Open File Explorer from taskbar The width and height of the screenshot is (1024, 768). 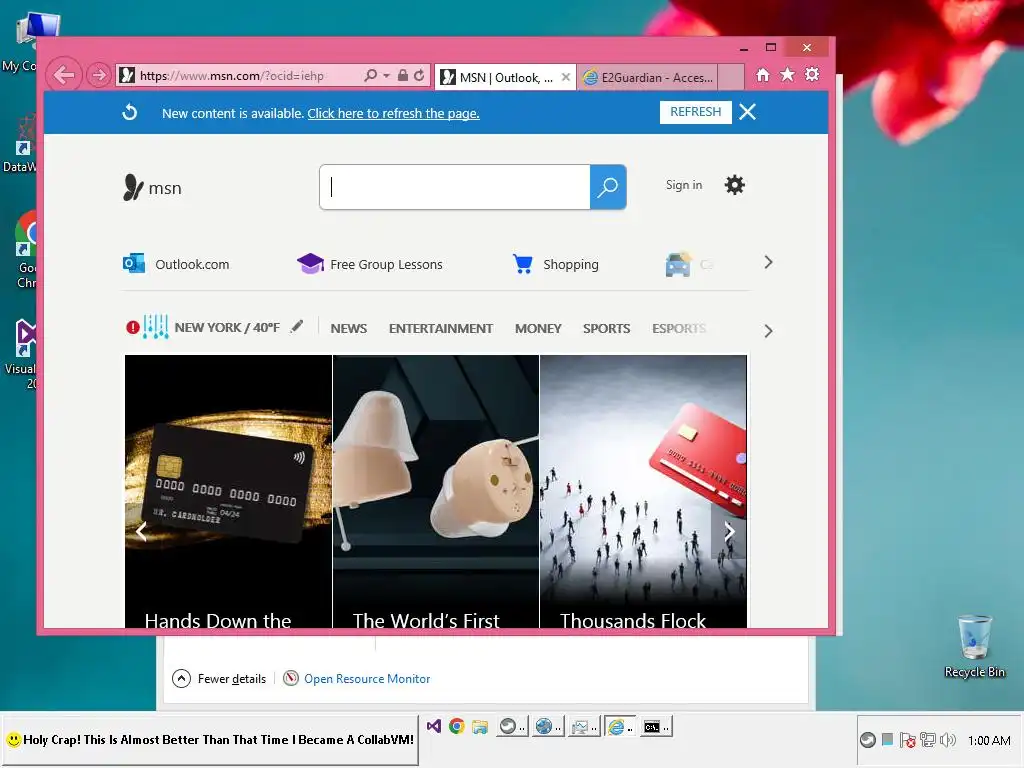coord(480,726)
